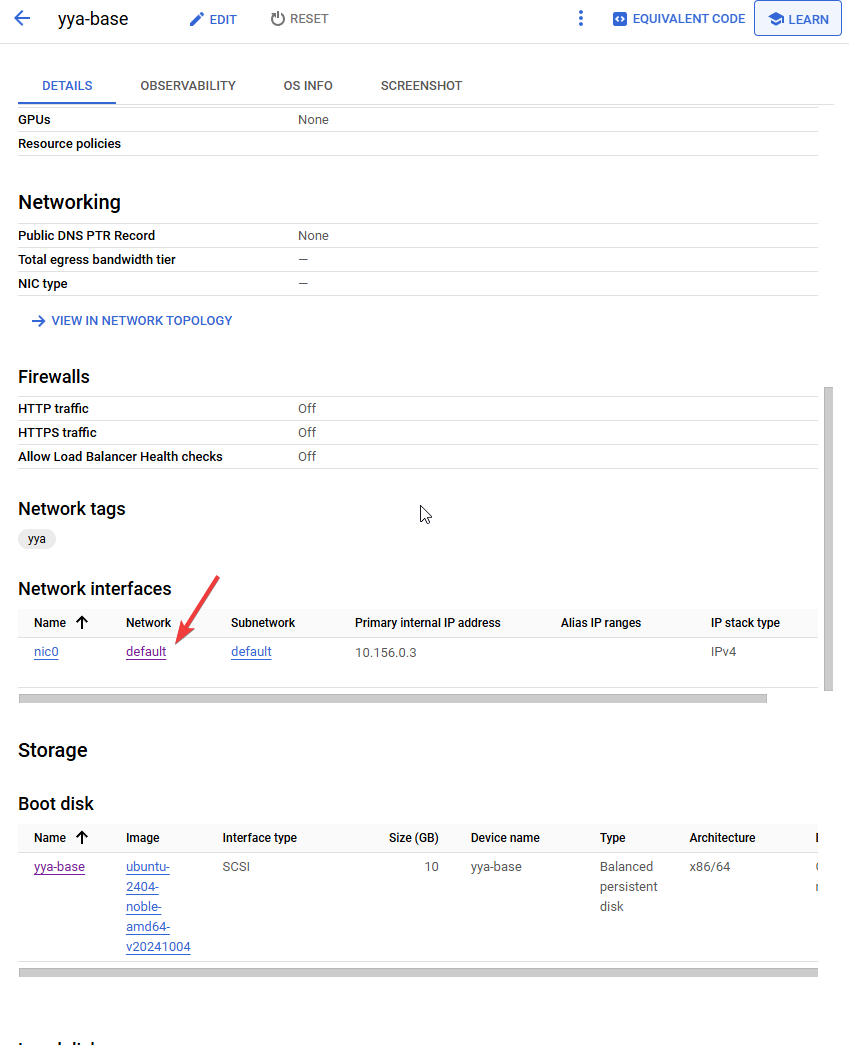
Task: Open the ubuntu-2404-noble image link
Action: point(158,907)
